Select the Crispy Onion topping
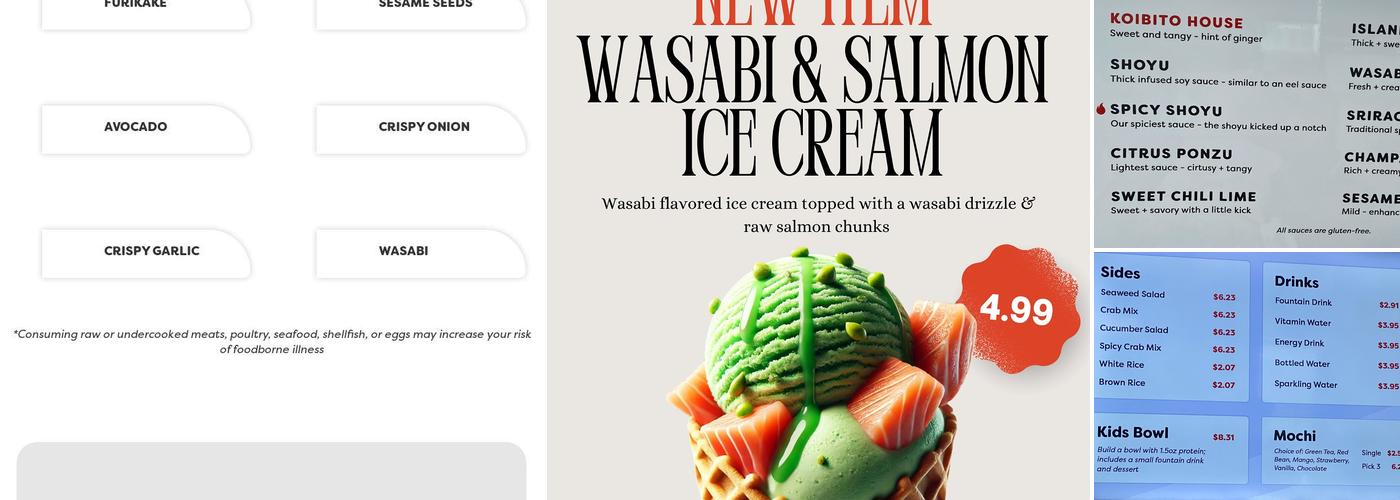This screenshot has width=1400, height=500. tap(421, 129)
